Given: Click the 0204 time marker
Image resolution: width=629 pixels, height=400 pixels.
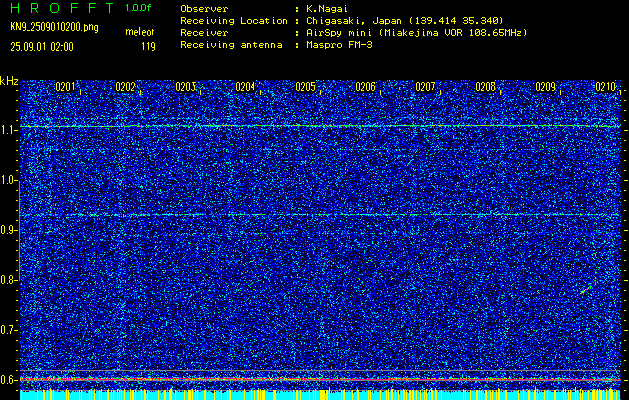Looking at the screenshot, I should tap(245, 87).
